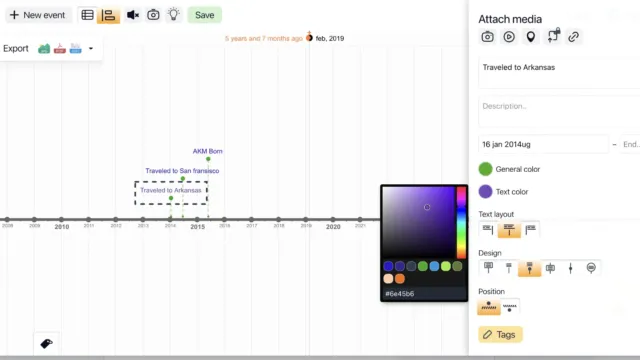Edit the hex value #6e45b6
Screen dimensions: 640x360
(x=424, y=293)
